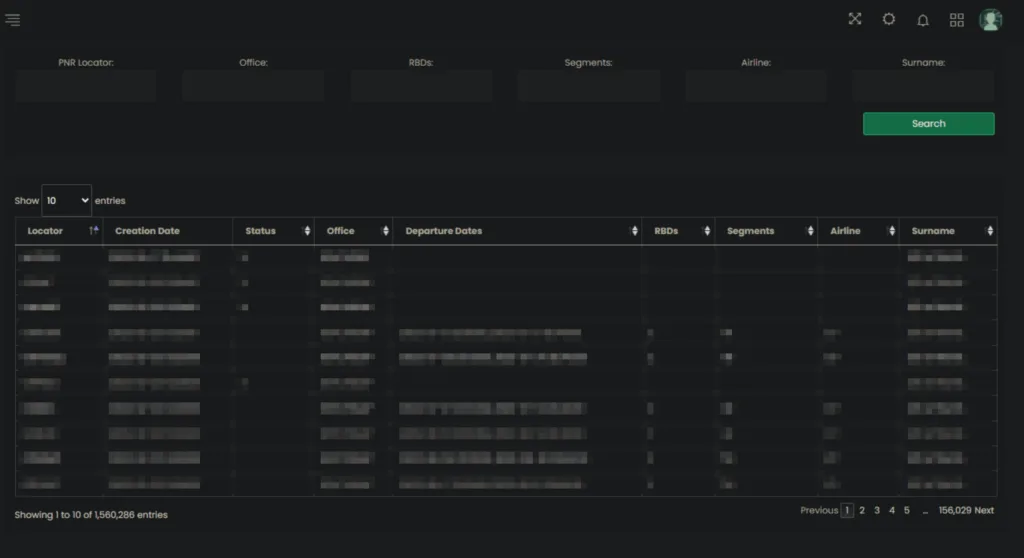Open the hamburger sidebar menu
1024x558 pixels.
click(x=12, y=20)
